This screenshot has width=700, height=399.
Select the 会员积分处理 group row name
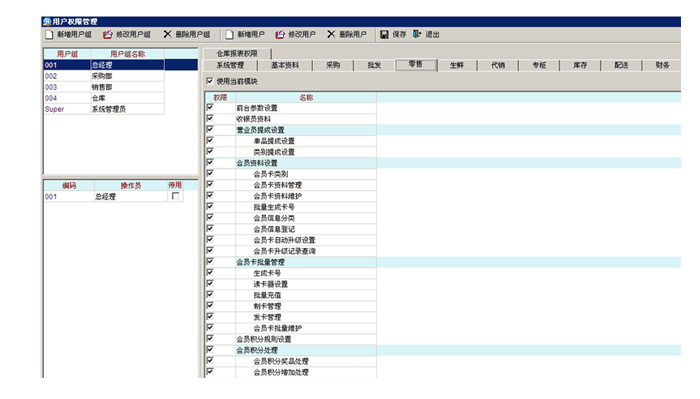click(x=257, y=350)
